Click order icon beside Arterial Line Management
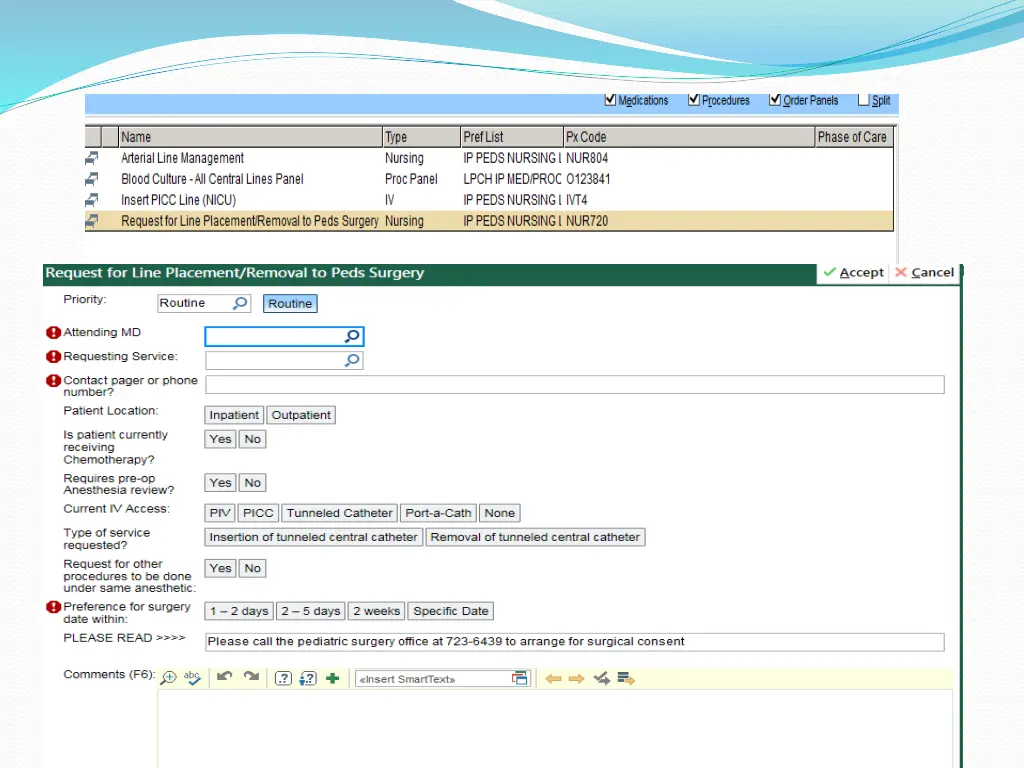Screen dimensions: 1024x768 pos(92,158)
